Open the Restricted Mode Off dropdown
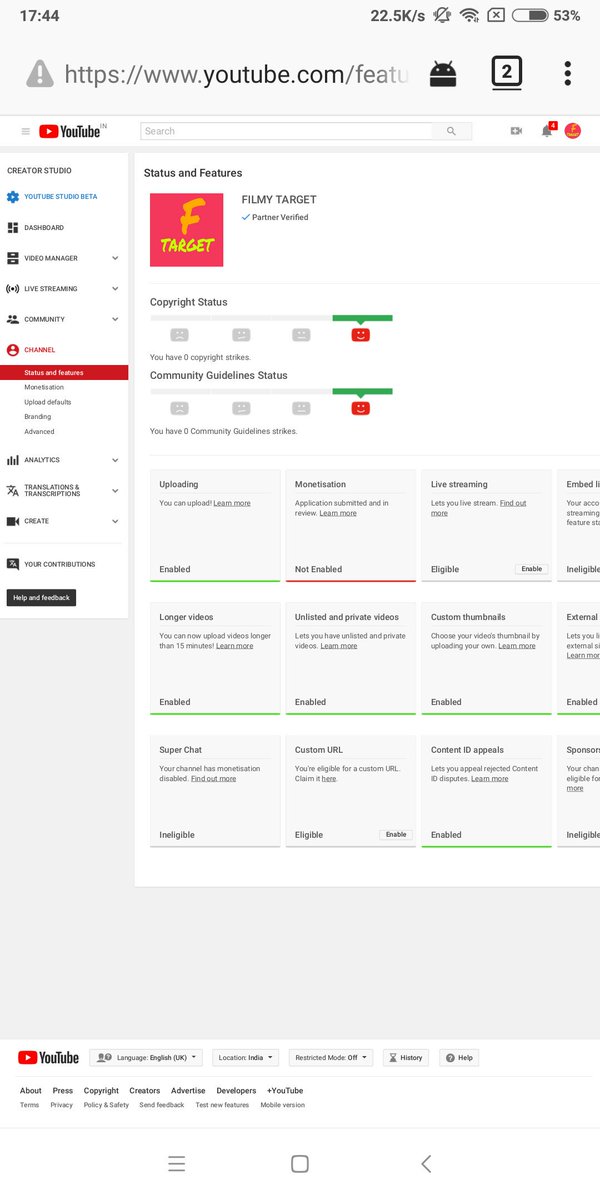The image size is (600, 1200). pyautogui.click(x=331, y=1057)
